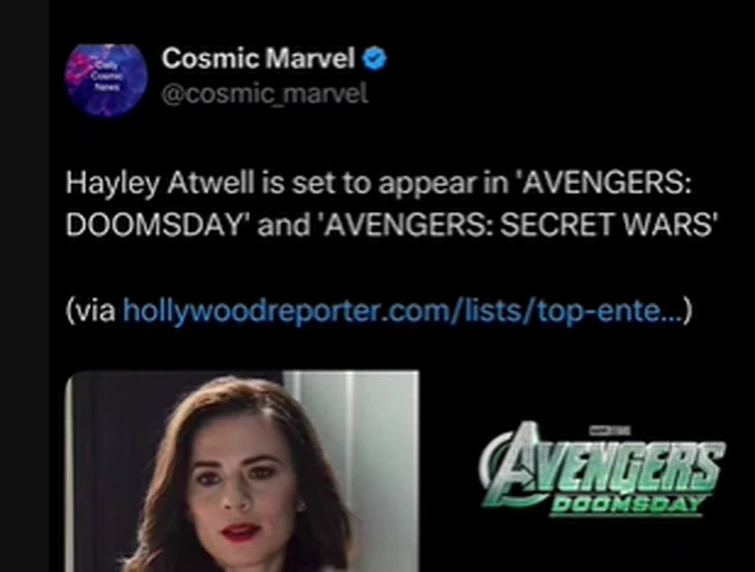Open the Cosmic Marvel profile avatar

pyautogui.click(x=106, y=80)
